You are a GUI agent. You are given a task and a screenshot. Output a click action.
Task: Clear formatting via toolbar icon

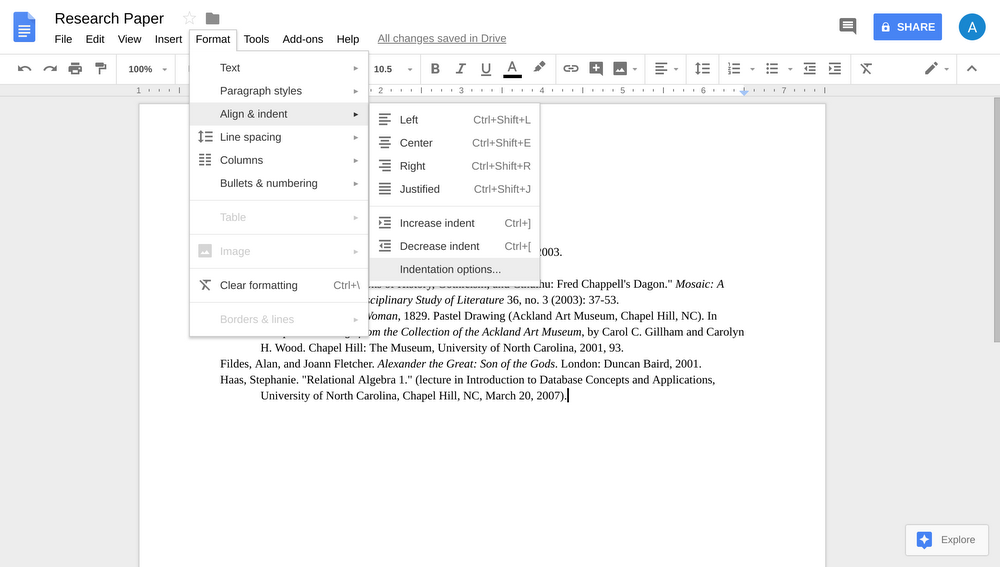point(866,68)
